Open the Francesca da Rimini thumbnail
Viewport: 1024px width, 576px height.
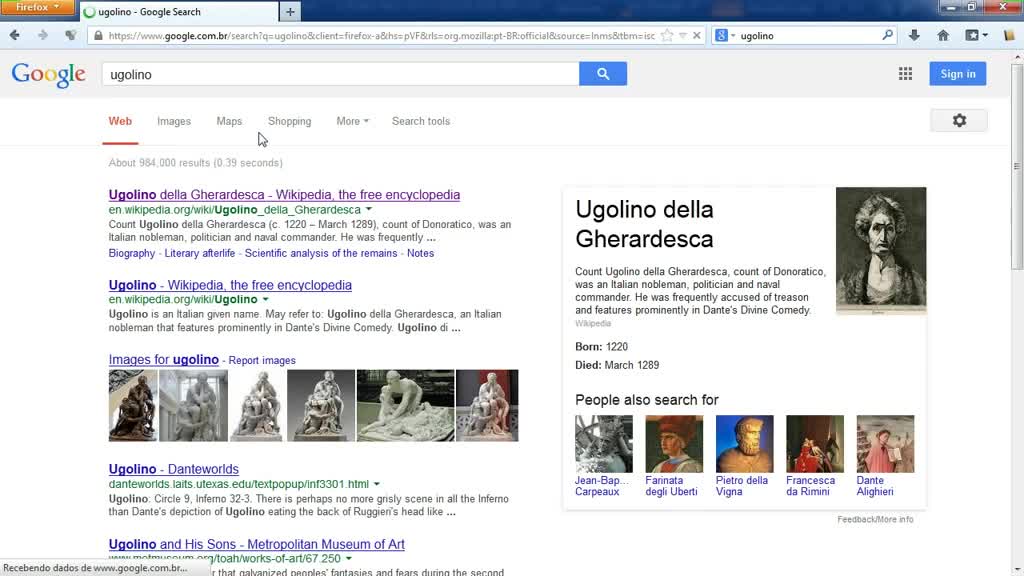[815, 443]
